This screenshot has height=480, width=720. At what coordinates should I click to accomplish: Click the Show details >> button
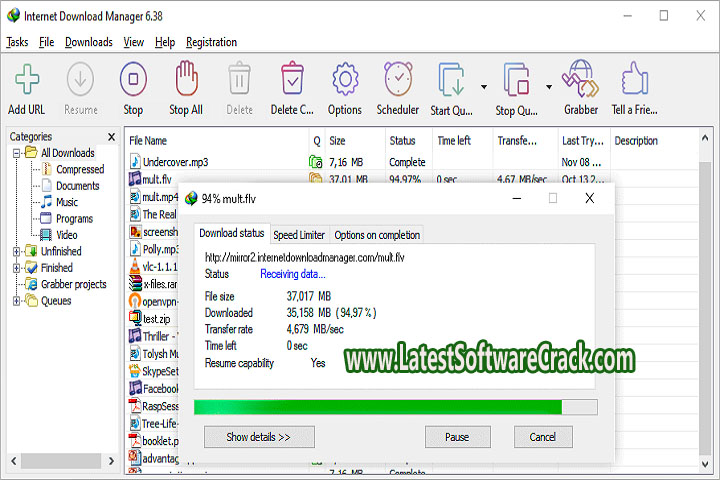[x=259, y=437]
